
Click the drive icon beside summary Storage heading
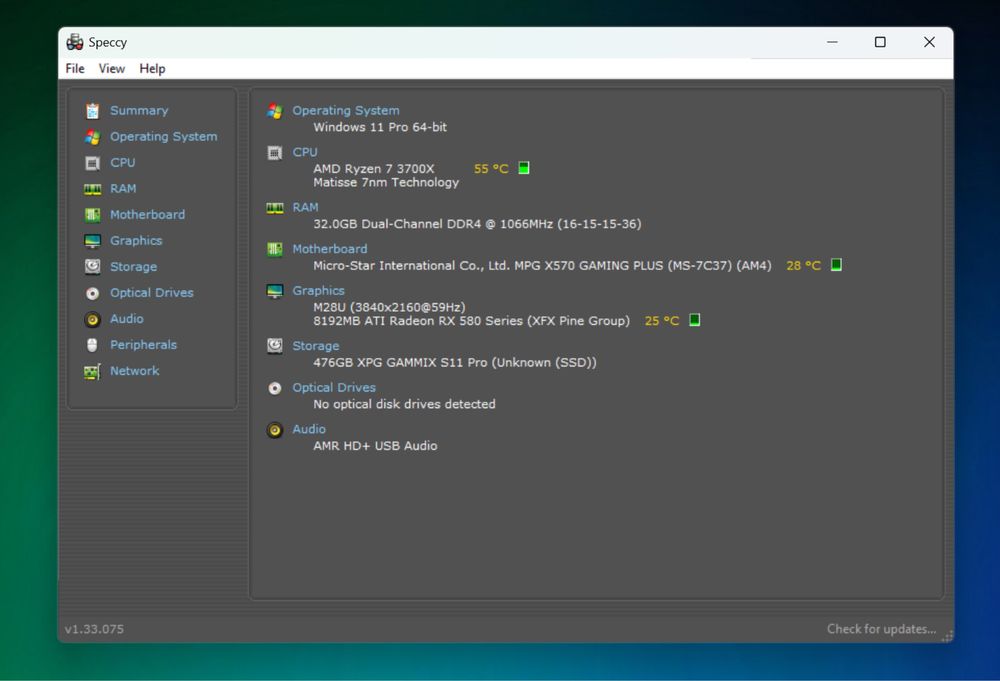275,346
